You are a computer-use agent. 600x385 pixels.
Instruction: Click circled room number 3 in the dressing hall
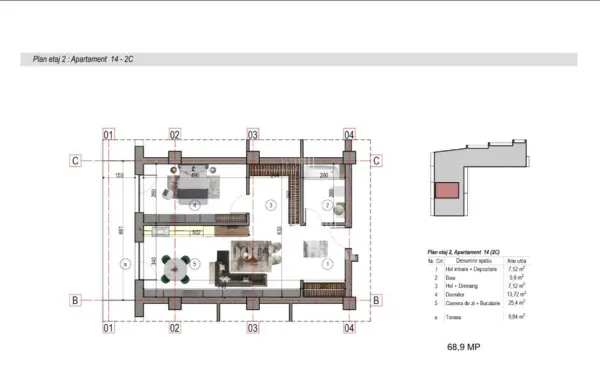tap(271, 206)
